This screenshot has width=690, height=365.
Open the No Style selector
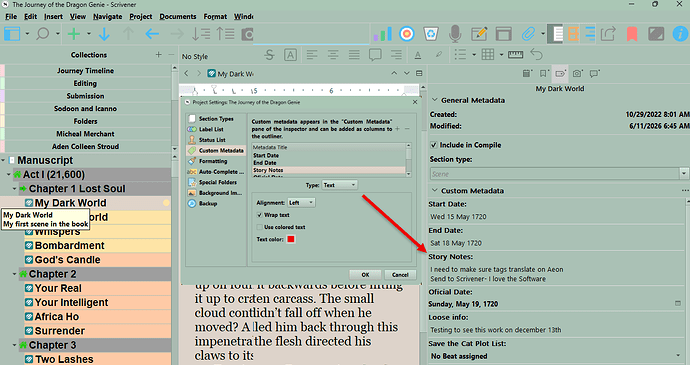point(195,56)
